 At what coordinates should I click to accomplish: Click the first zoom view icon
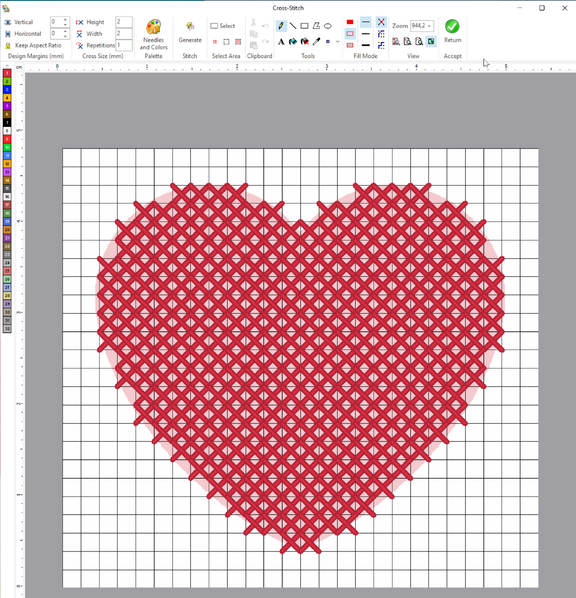point(396,42)
